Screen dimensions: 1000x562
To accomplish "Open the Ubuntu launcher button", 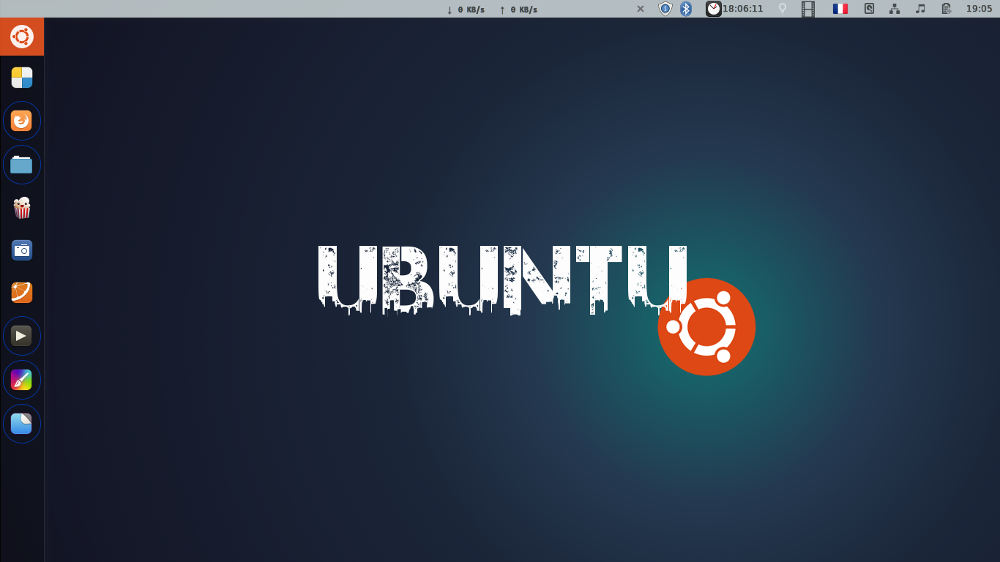I will click(x=22, y=36).
